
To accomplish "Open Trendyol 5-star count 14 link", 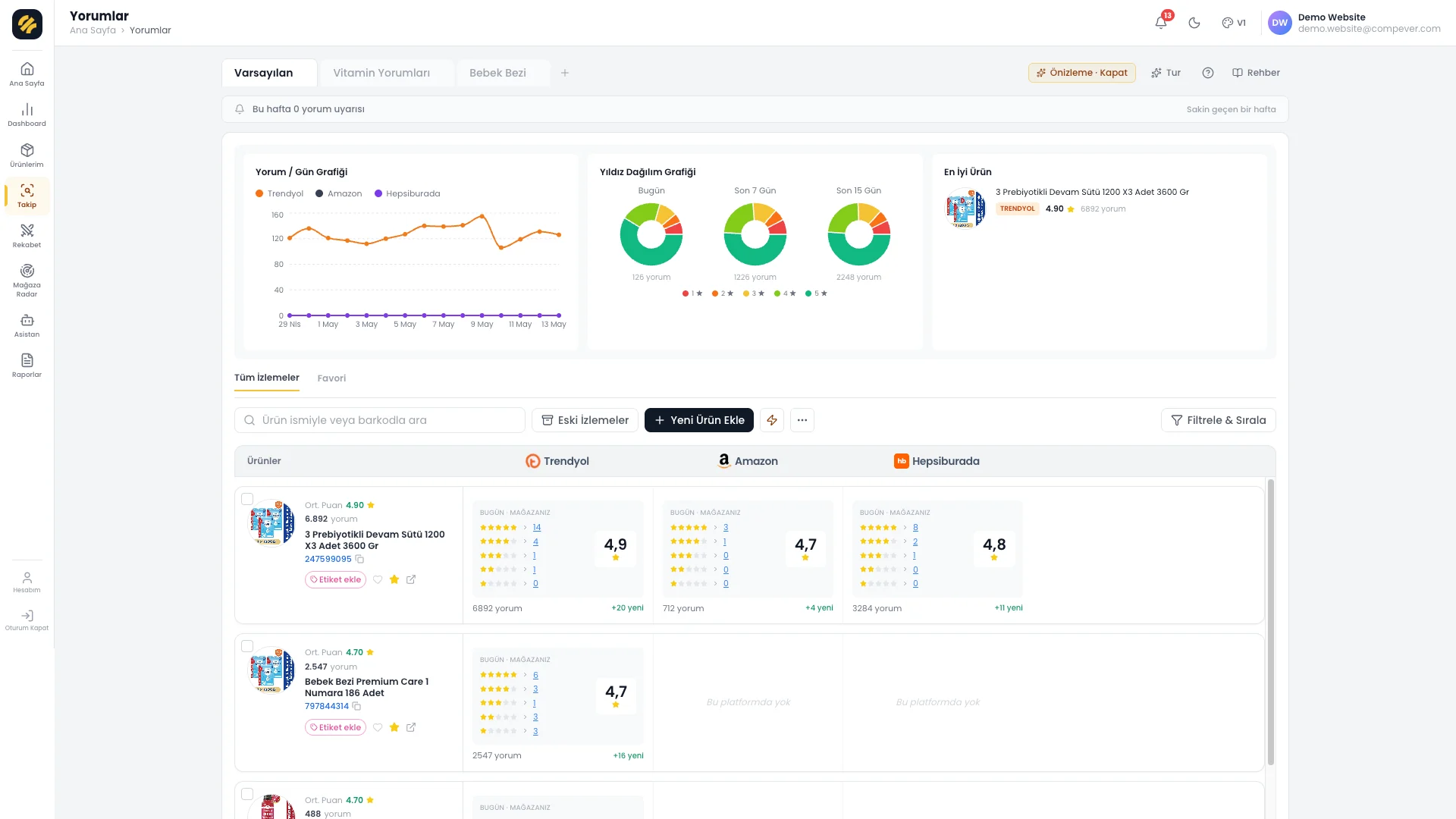I will tap(537, 527).
